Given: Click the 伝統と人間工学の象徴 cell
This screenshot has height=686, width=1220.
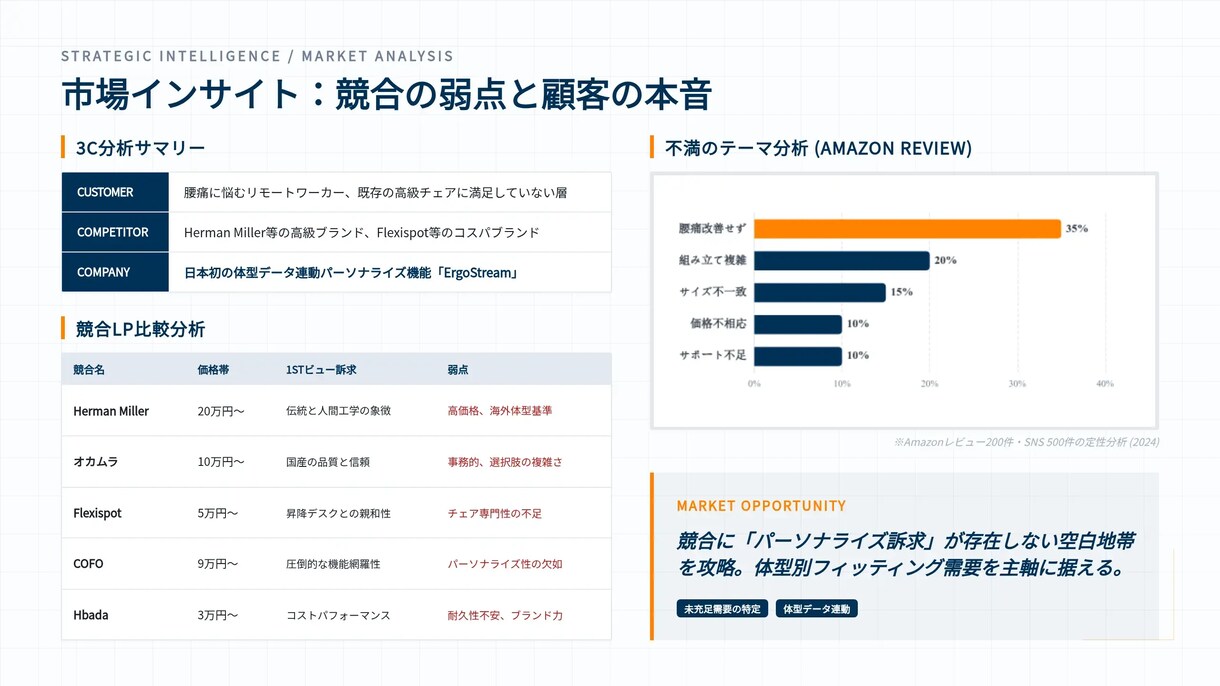Looking at the screenshot, I should (338, 411).
